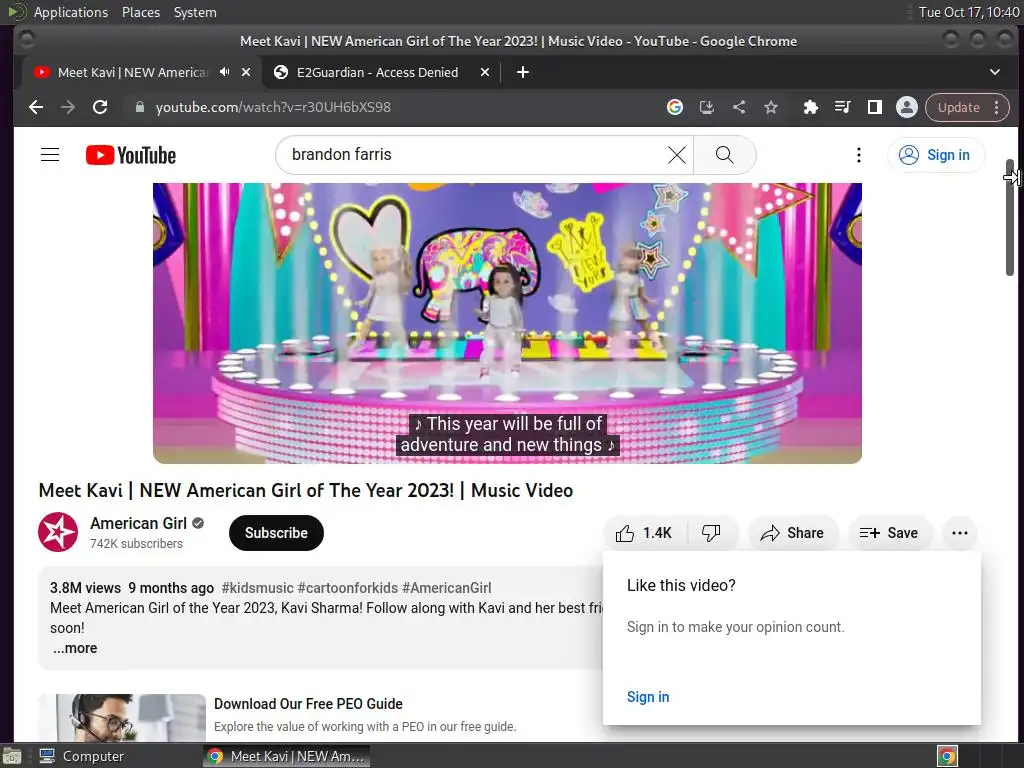Open Chrome profile avatar
Image resolution: width=1024 pixels, height=768 pixels.
906,107
